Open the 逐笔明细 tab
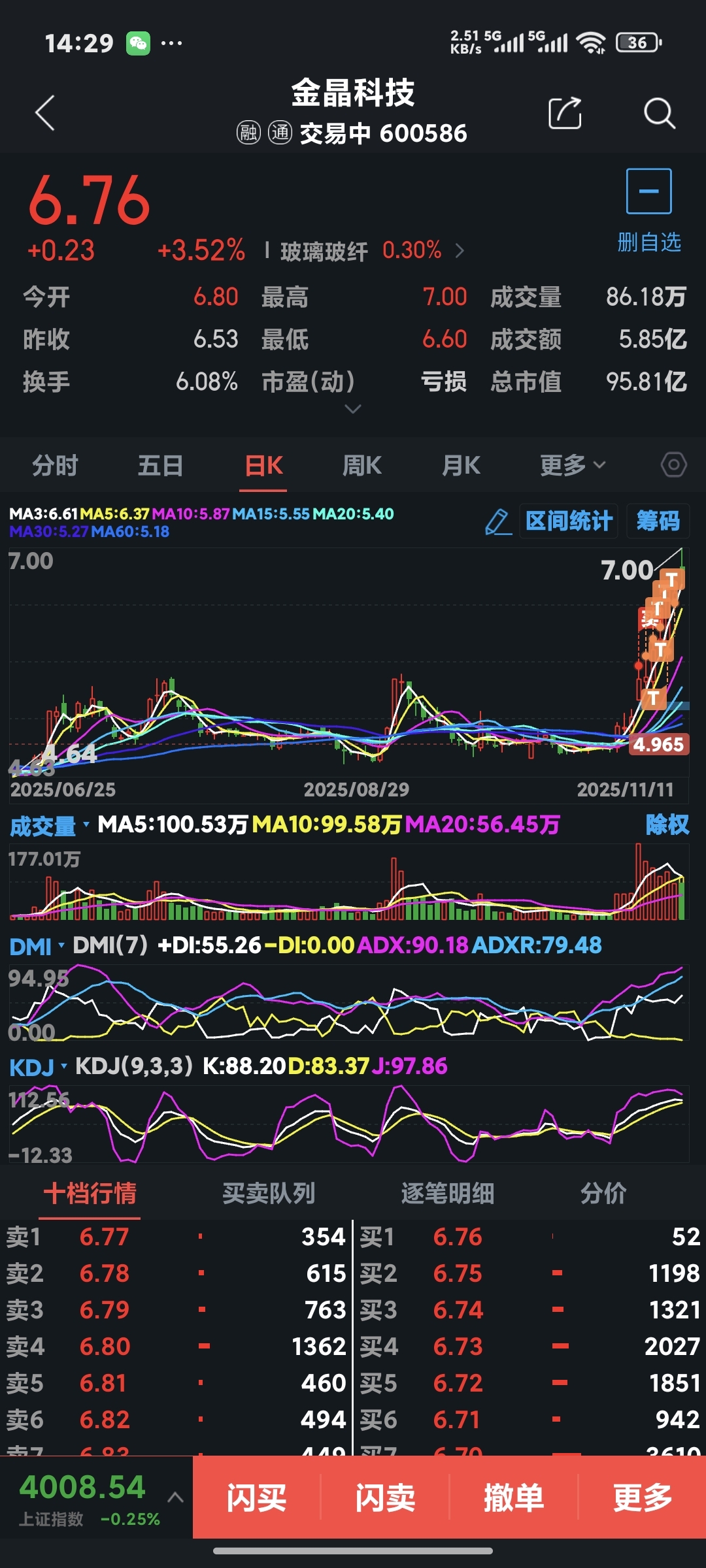Viewport: 706px width, 1568px height. 447,1193
